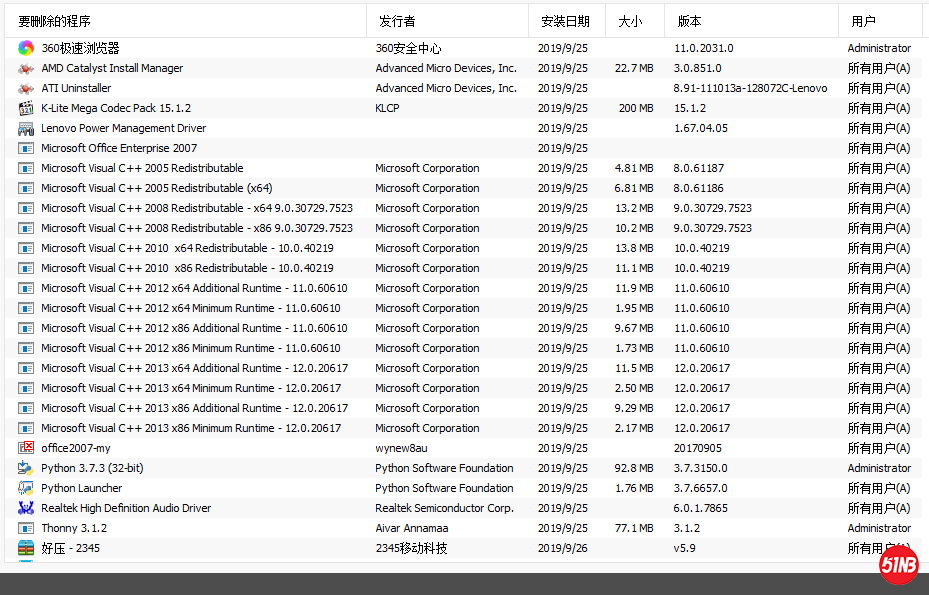Click the 51NB red logo badge
This screenshot has height=595, width=929.
pyautogui.click(x=898, y=566)
